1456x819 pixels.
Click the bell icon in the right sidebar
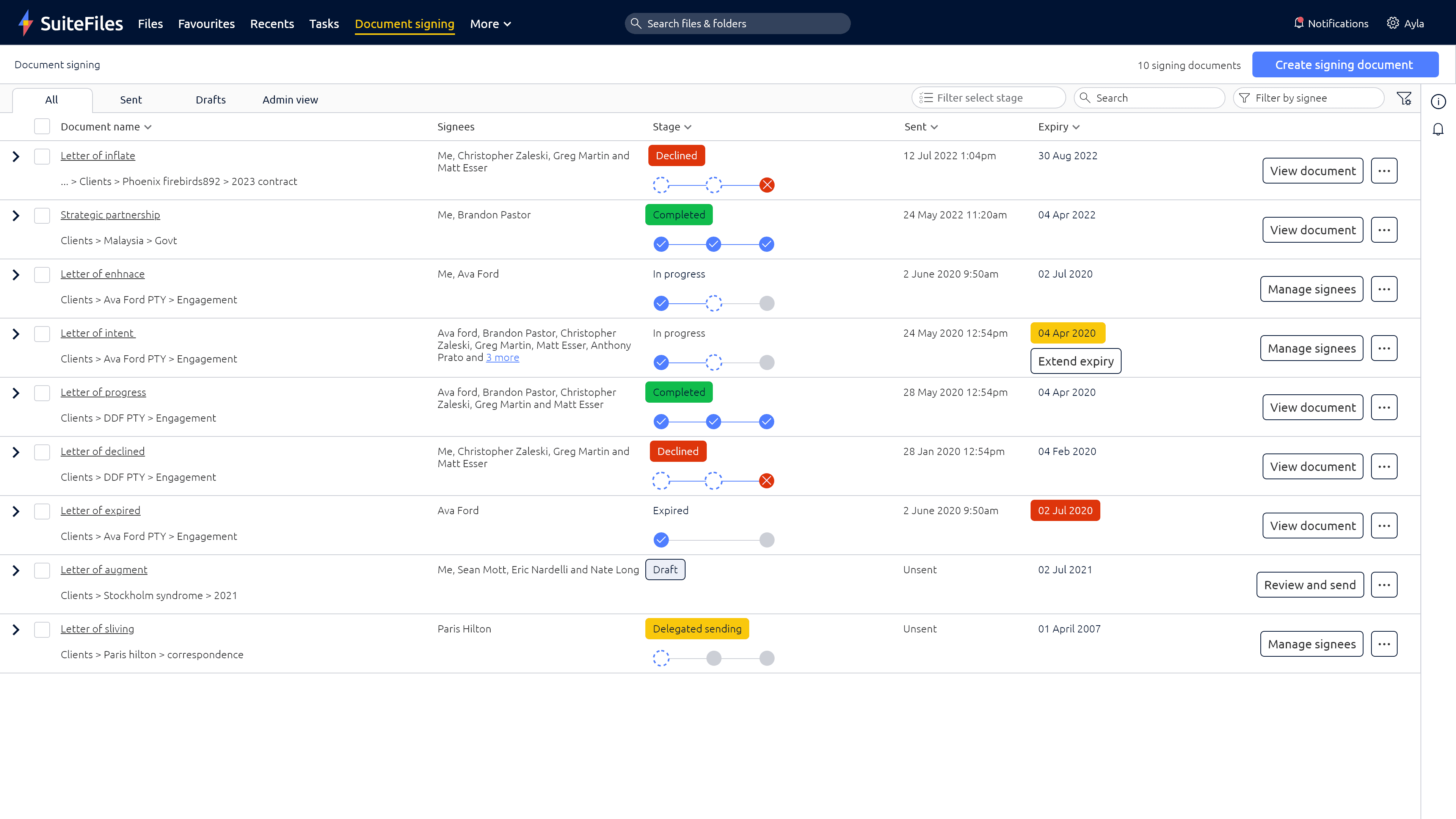pyautogui.click(x=1438, y=130)
